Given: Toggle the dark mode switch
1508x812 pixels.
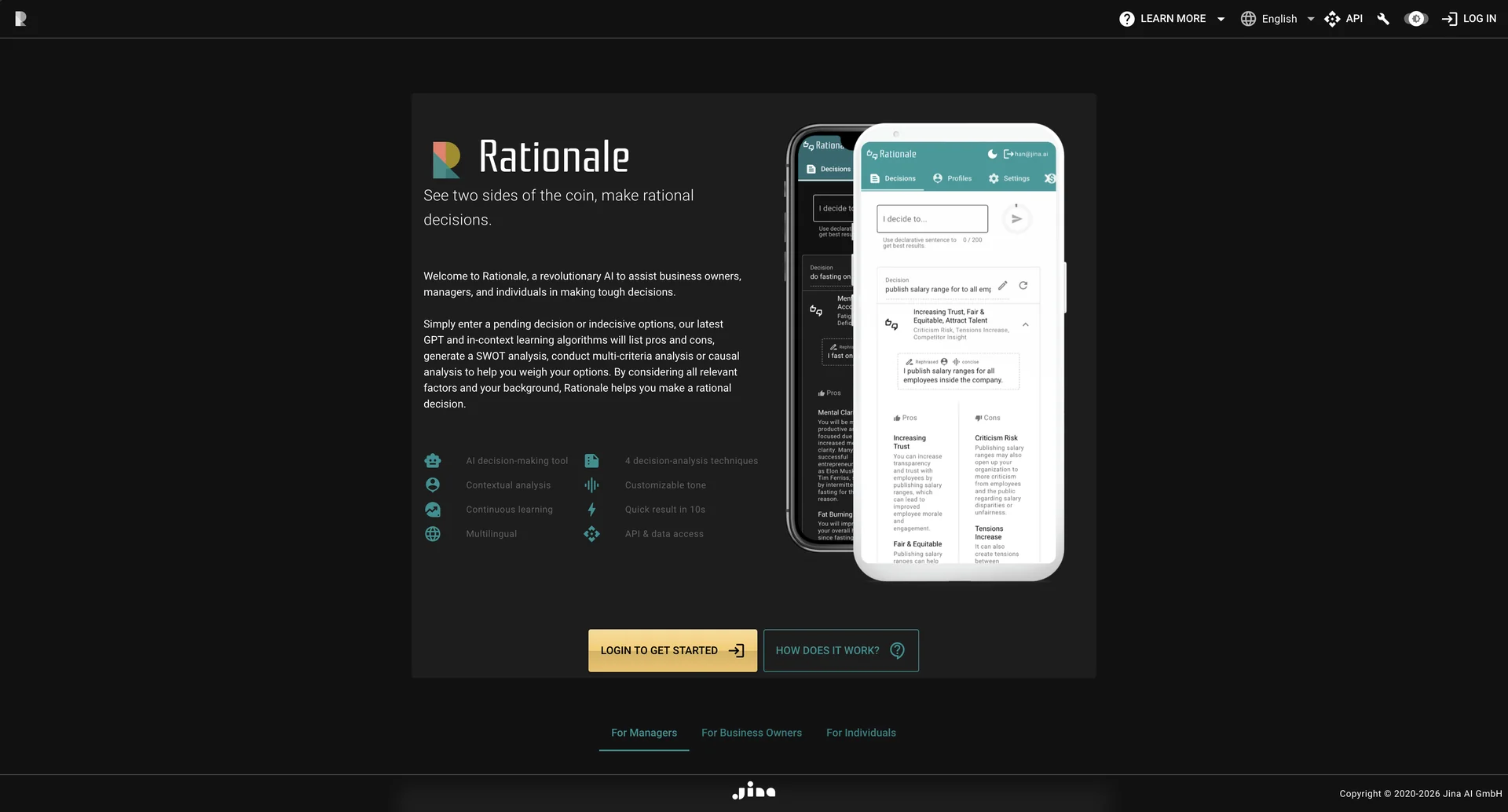Looking at the screenshot, I should tap(1416, 19).
